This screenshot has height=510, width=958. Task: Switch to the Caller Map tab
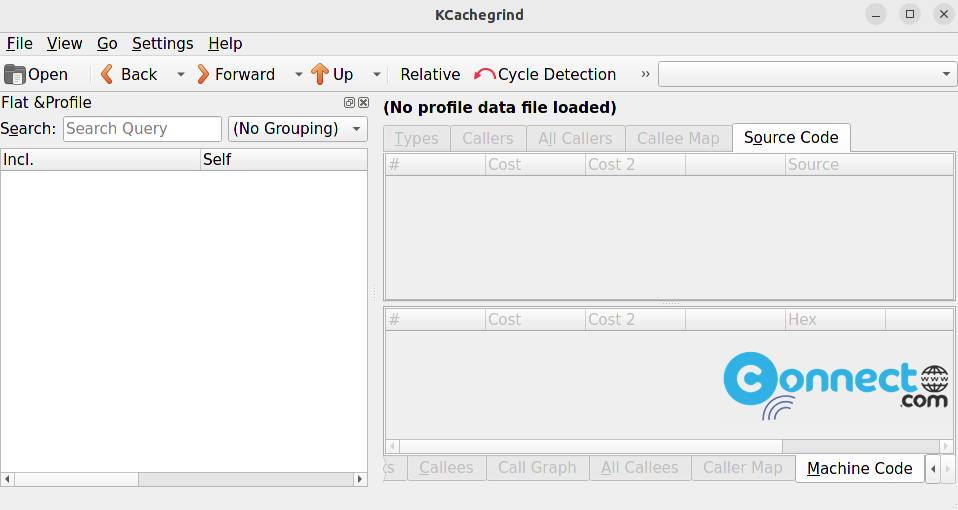pos(742,468)
